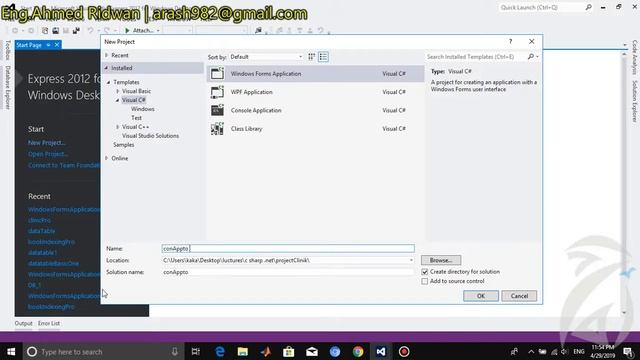The image size is (640, 360).
Task: Uncheck Create directory for solution
Action: 424,272
